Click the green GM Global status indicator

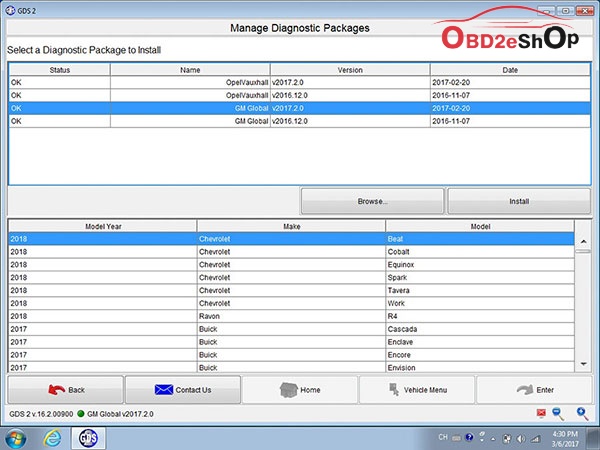click(81, 414)
